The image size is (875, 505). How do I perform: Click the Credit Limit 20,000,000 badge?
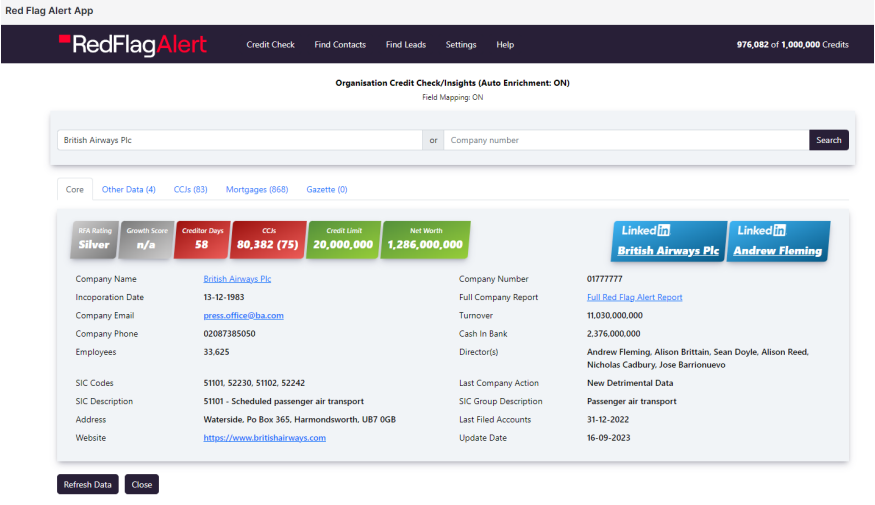coord(343,239)
